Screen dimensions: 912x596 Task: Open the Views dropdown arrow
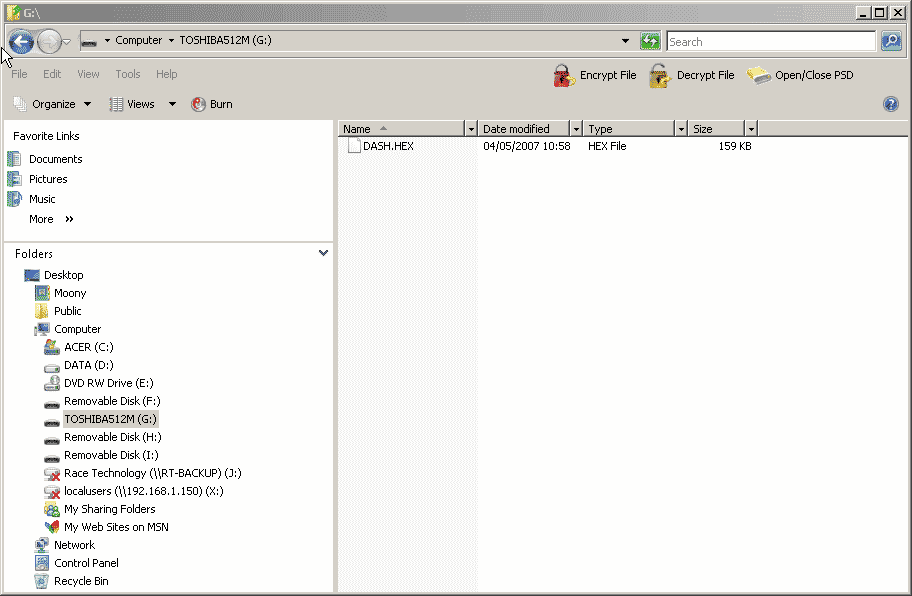click(x=172, y=104)
